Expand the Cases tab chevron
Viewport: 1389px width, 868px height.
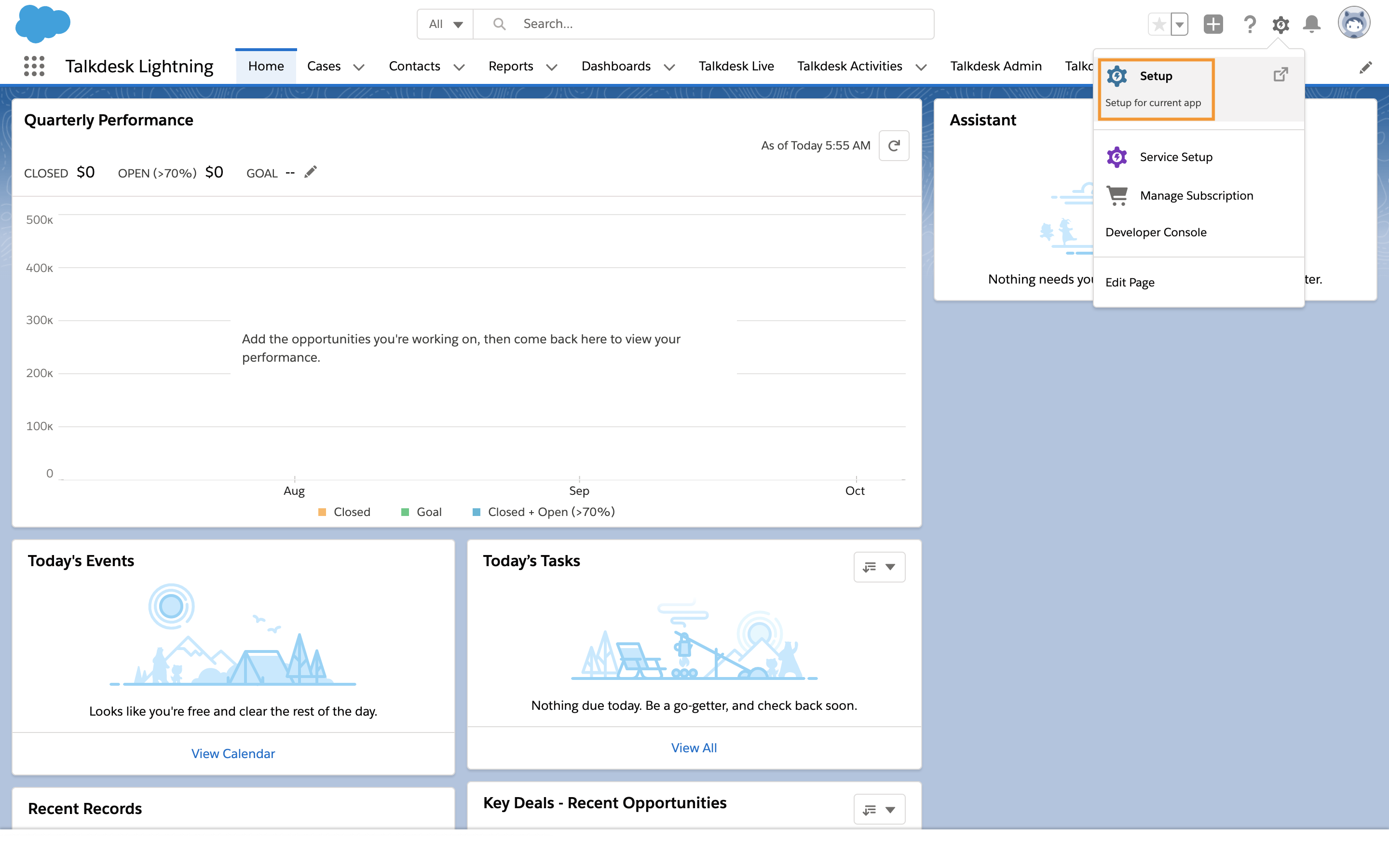click(x=359, y=67)
